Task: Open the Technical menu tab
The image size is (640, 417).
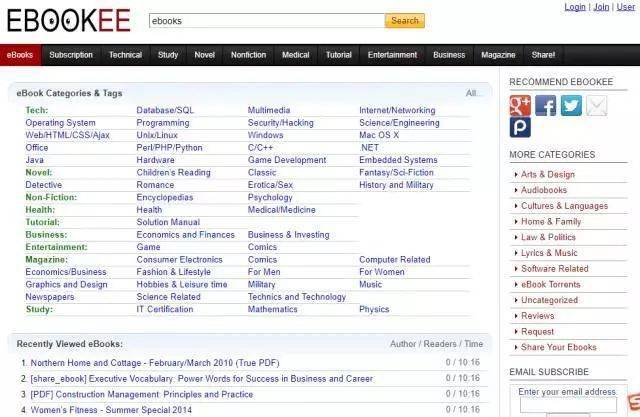Action: 125,55
